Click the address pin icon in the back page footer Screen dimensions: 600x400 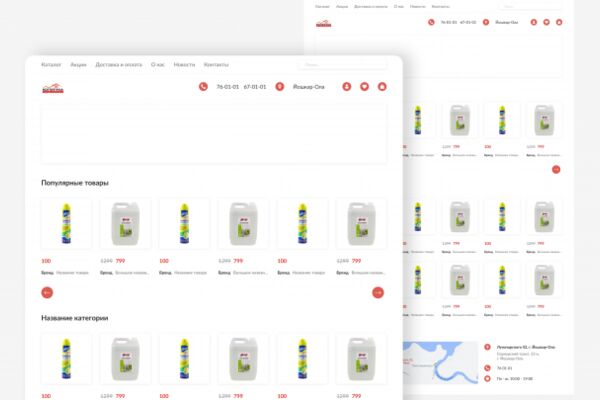click(487, 347)
